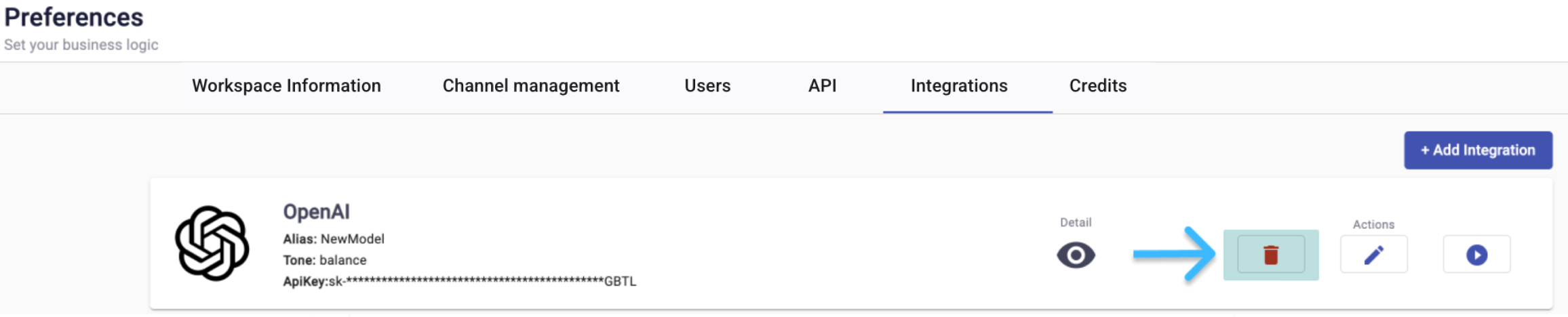This screenshot has height=317, width=1568.
Task: Click the Actions column label
Action: (x=1373, y=224)
